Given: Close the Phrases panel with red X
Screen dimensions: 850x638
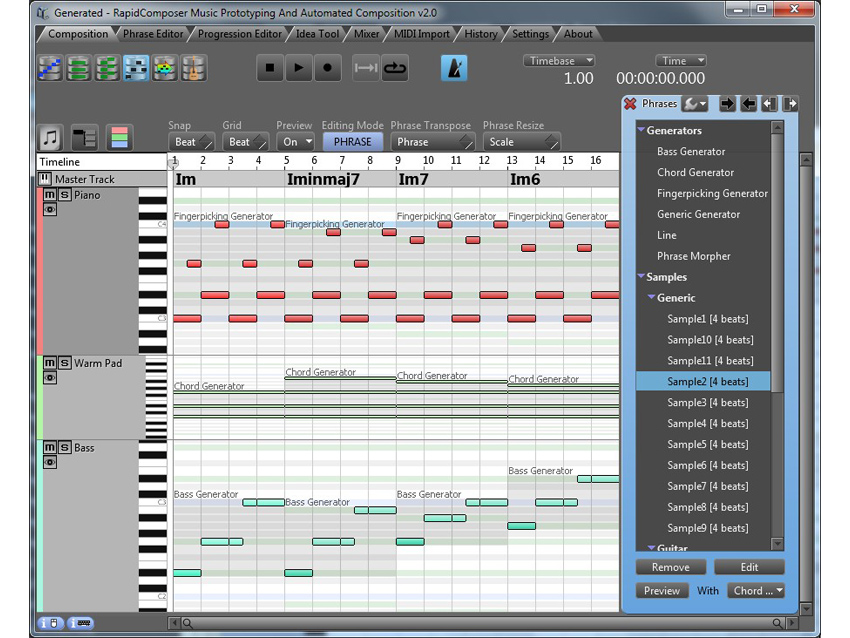Looking at the screenshot, I should [x=630, y=104].
